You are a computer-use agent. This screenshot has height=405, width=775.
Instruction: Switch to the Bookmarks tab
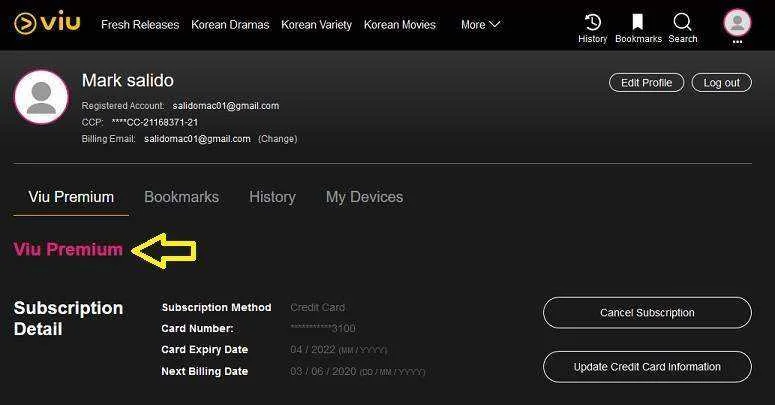coord(181,197)
